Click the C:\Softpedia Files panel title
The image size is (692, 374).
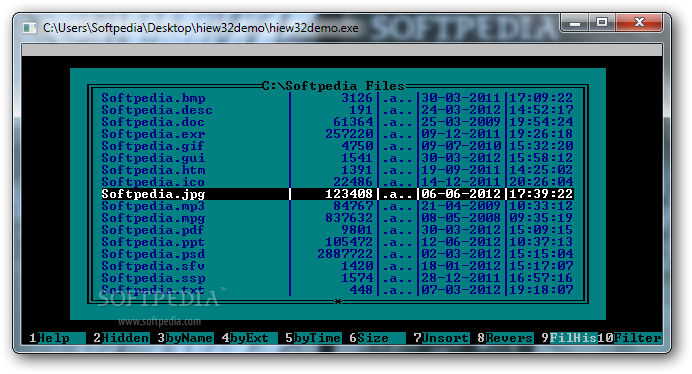point(333,86)
